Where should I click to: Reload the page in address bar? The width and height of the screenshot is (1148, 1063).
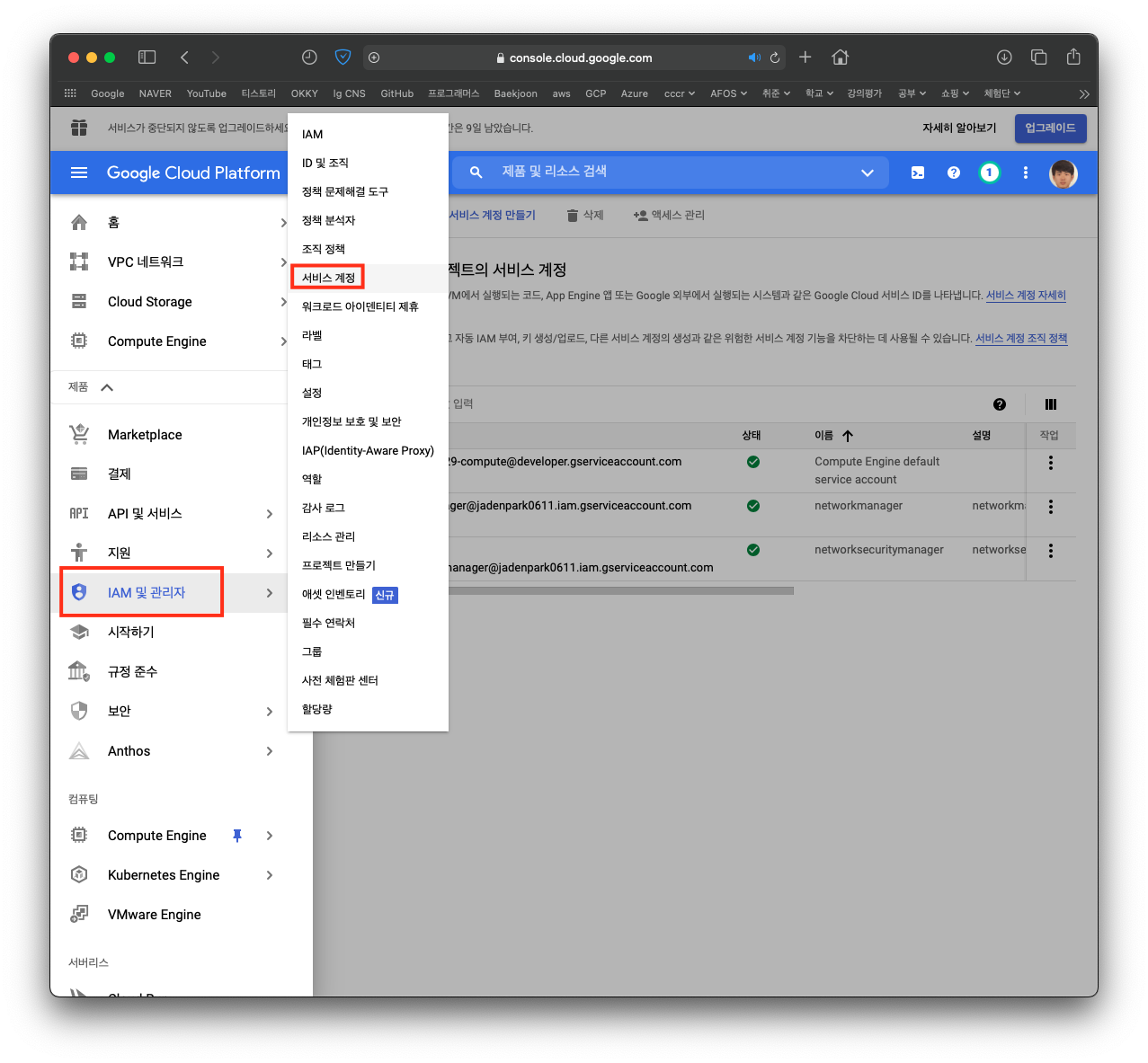775,58
